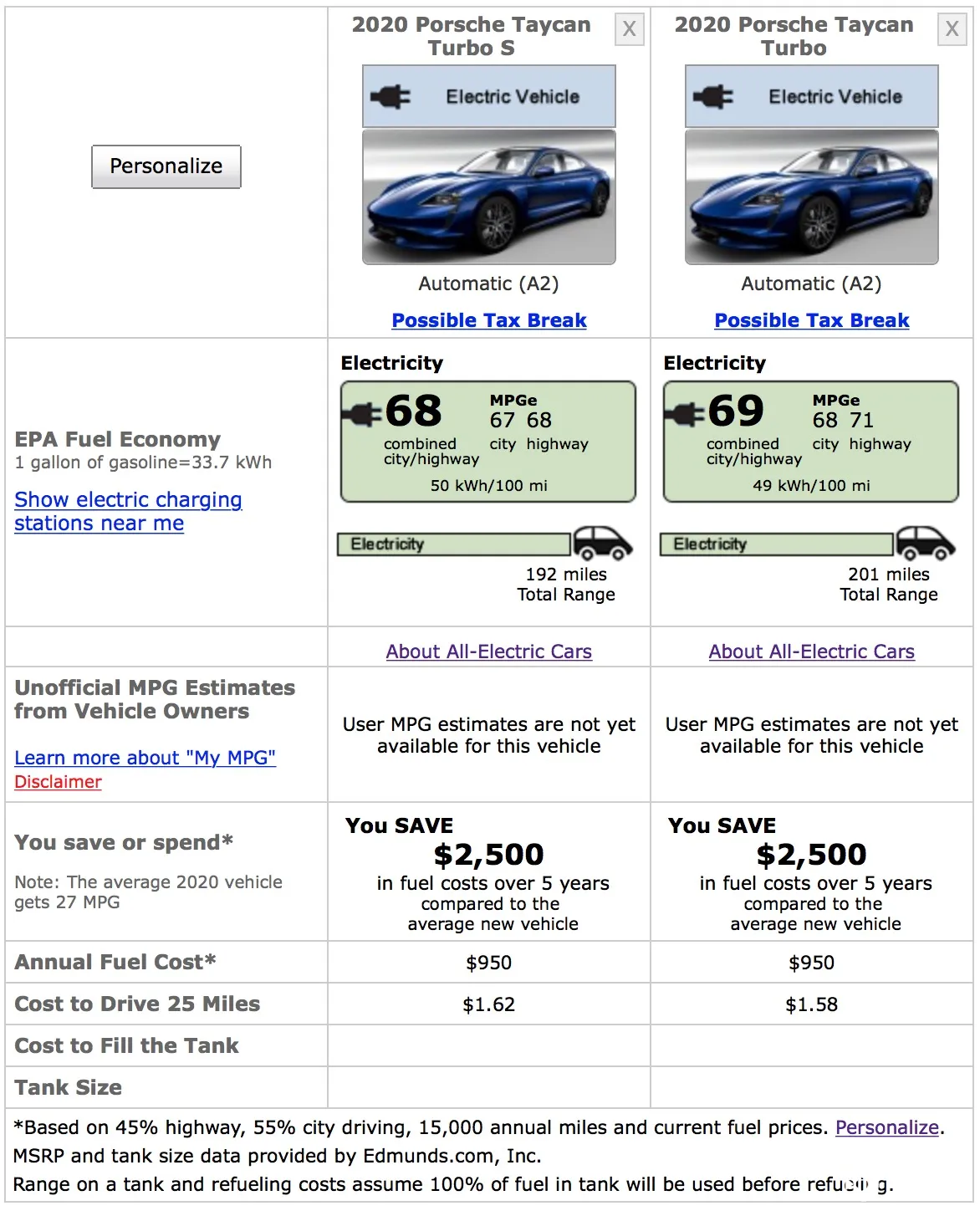Show electric charging stations near me
Viewport: 980px width, 1211px height.
click(128, 511)
